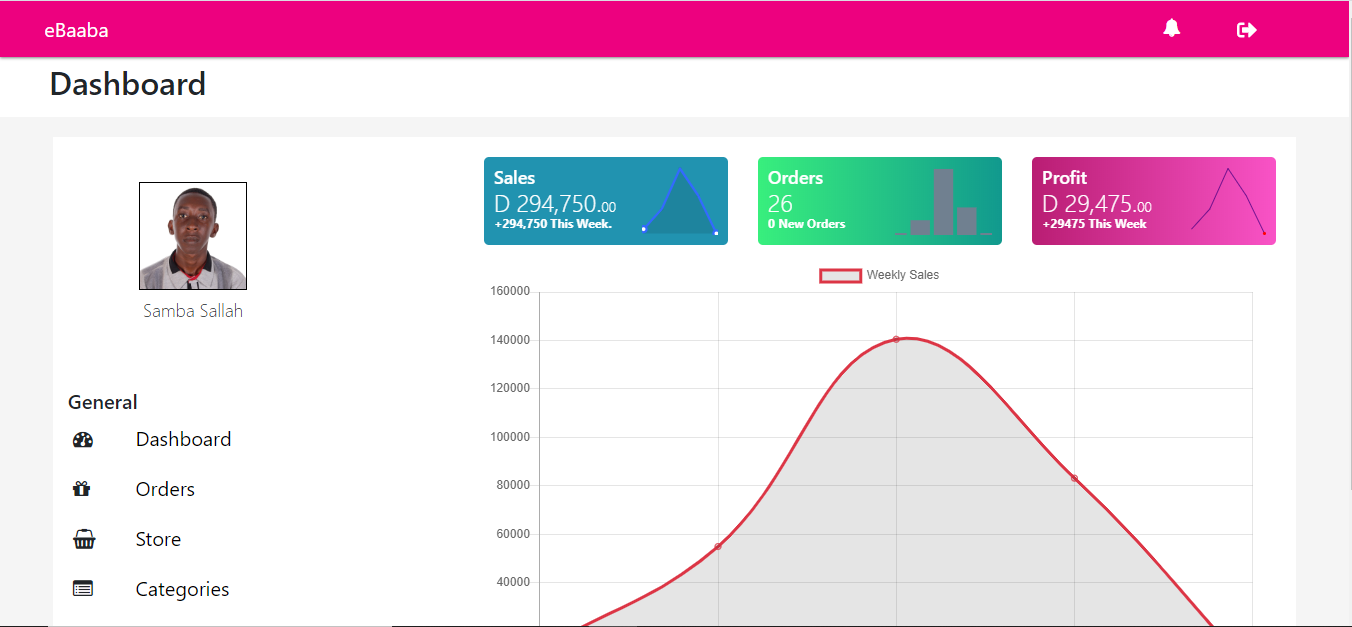
Task: Sign out using the logout icon
Action: tap(1247, 30)
